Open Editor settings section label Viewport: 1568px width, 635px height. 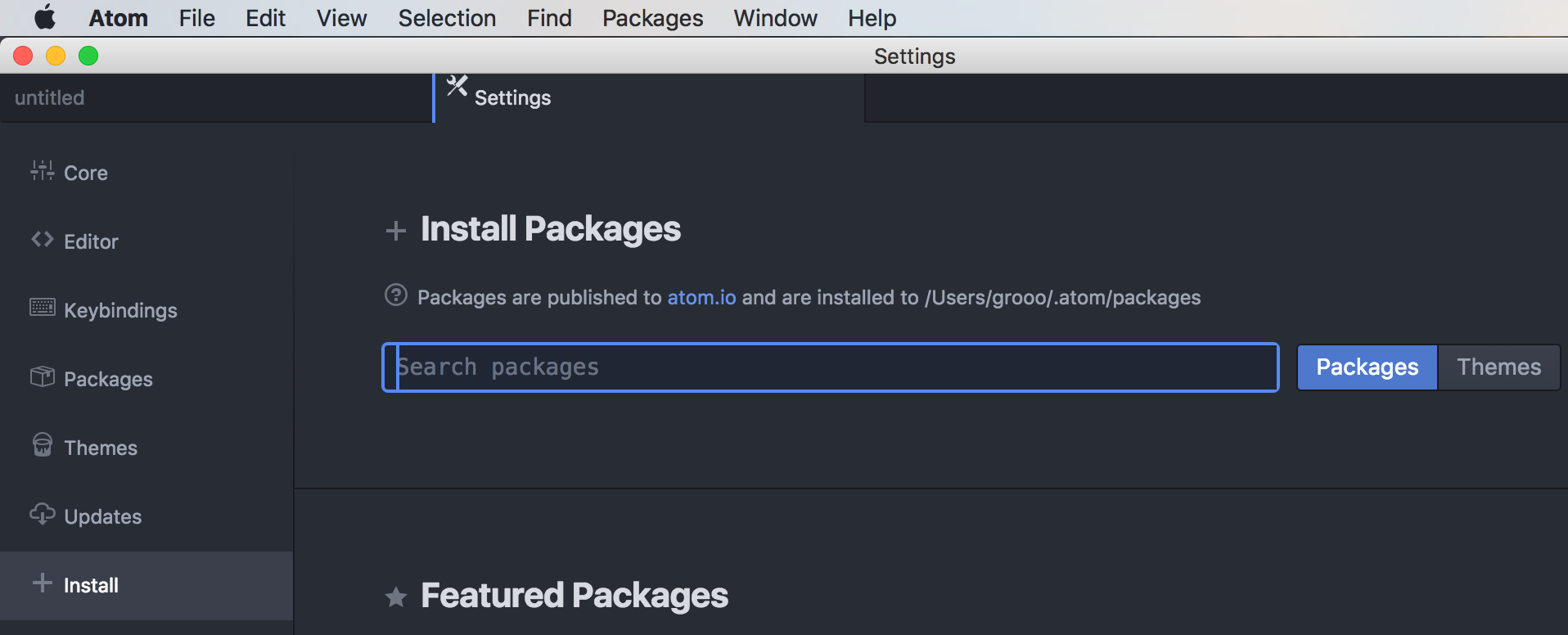pos(91,241)
